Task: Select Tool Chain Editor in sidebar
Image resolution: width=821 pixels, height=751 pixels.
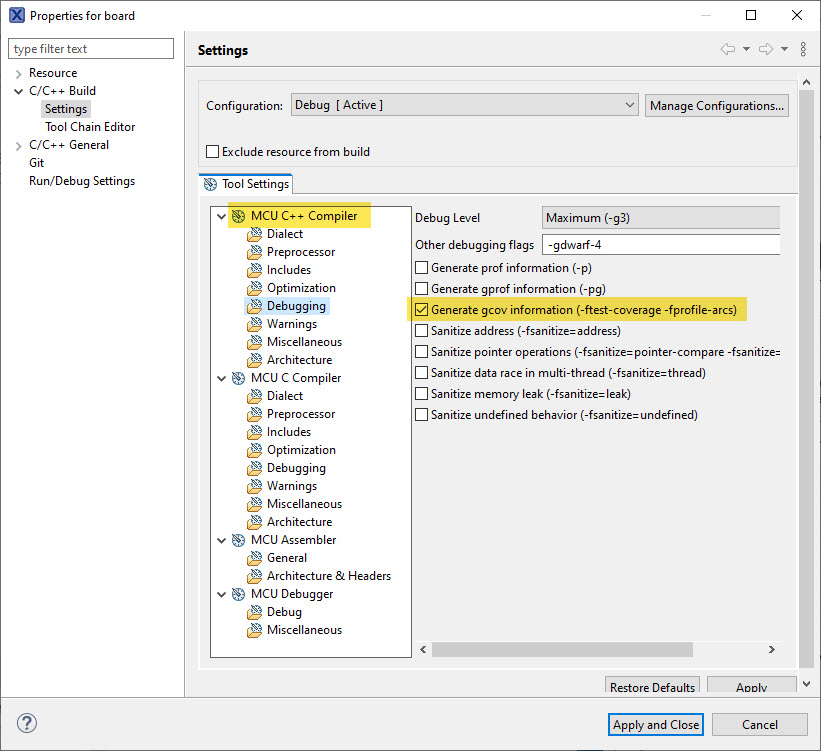Action: pyautogui.click(x=90, y=127)
